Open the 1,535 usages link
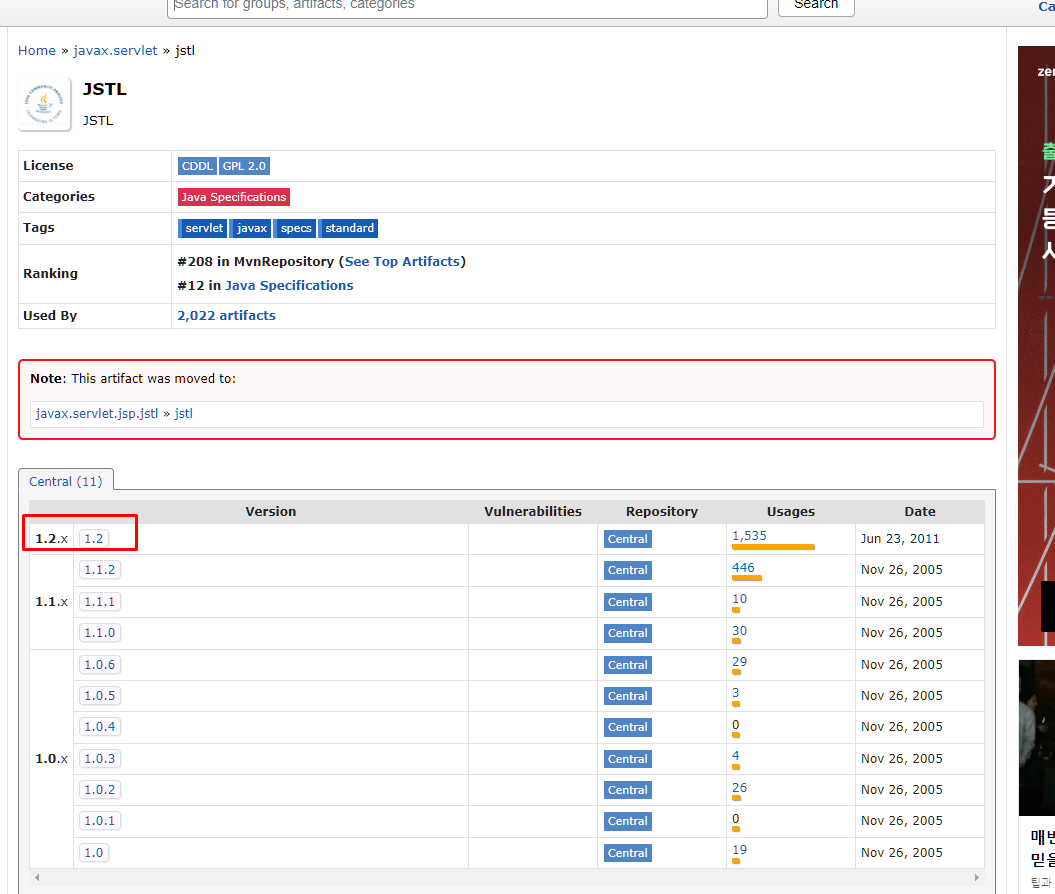Screen dimensions: 1055x894 click(x=750, y=535)
